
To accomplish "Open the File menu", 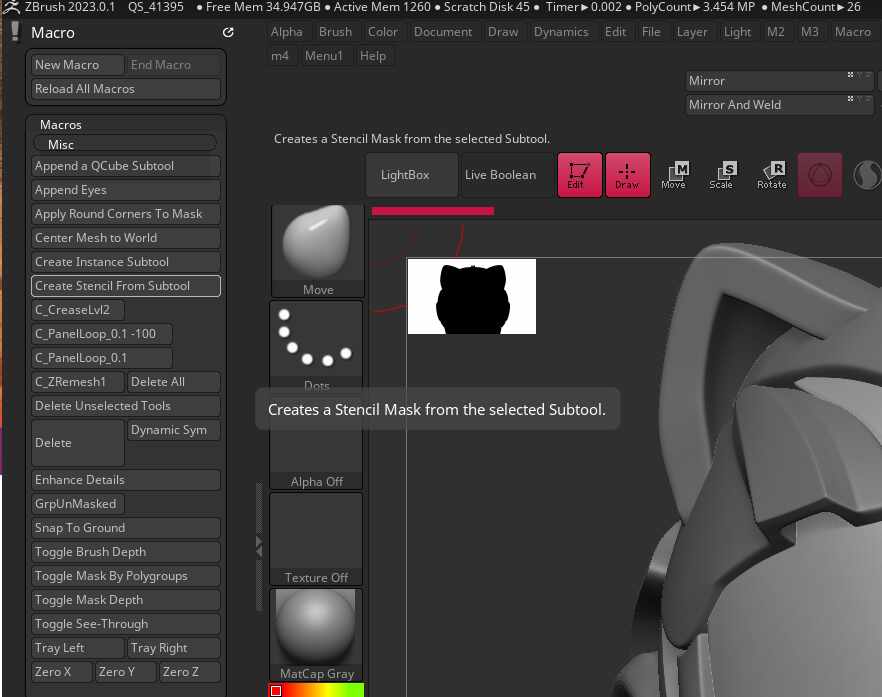I will [651, 32].
